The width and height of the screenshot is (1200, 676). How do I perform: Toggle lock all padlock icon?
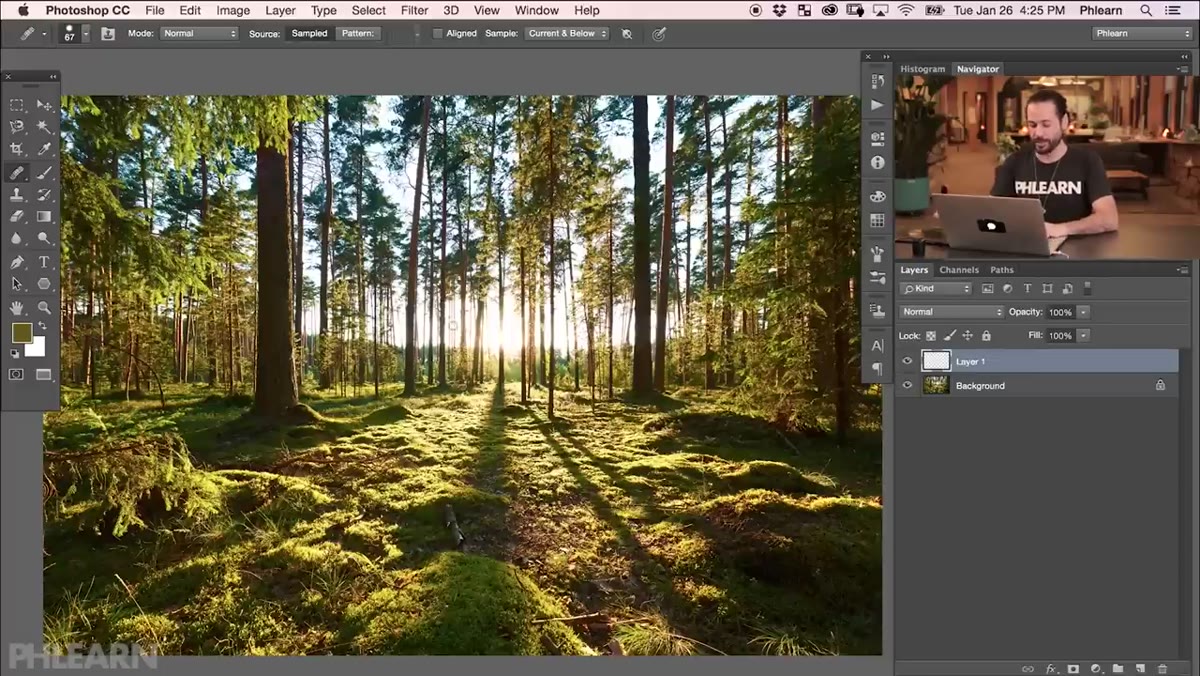point(986,336)
